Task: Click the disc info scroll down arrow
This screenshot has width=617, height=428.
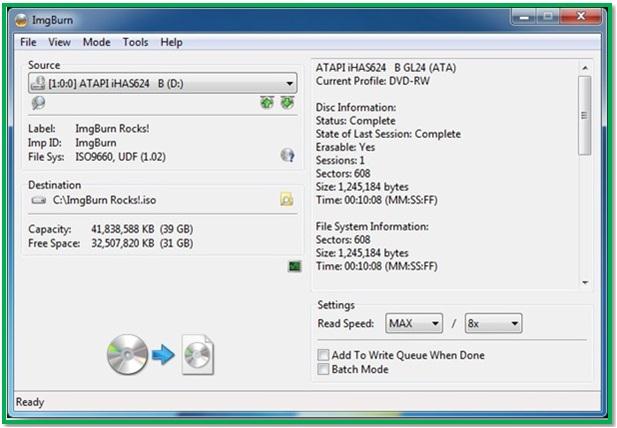Action: pos(585,282)
